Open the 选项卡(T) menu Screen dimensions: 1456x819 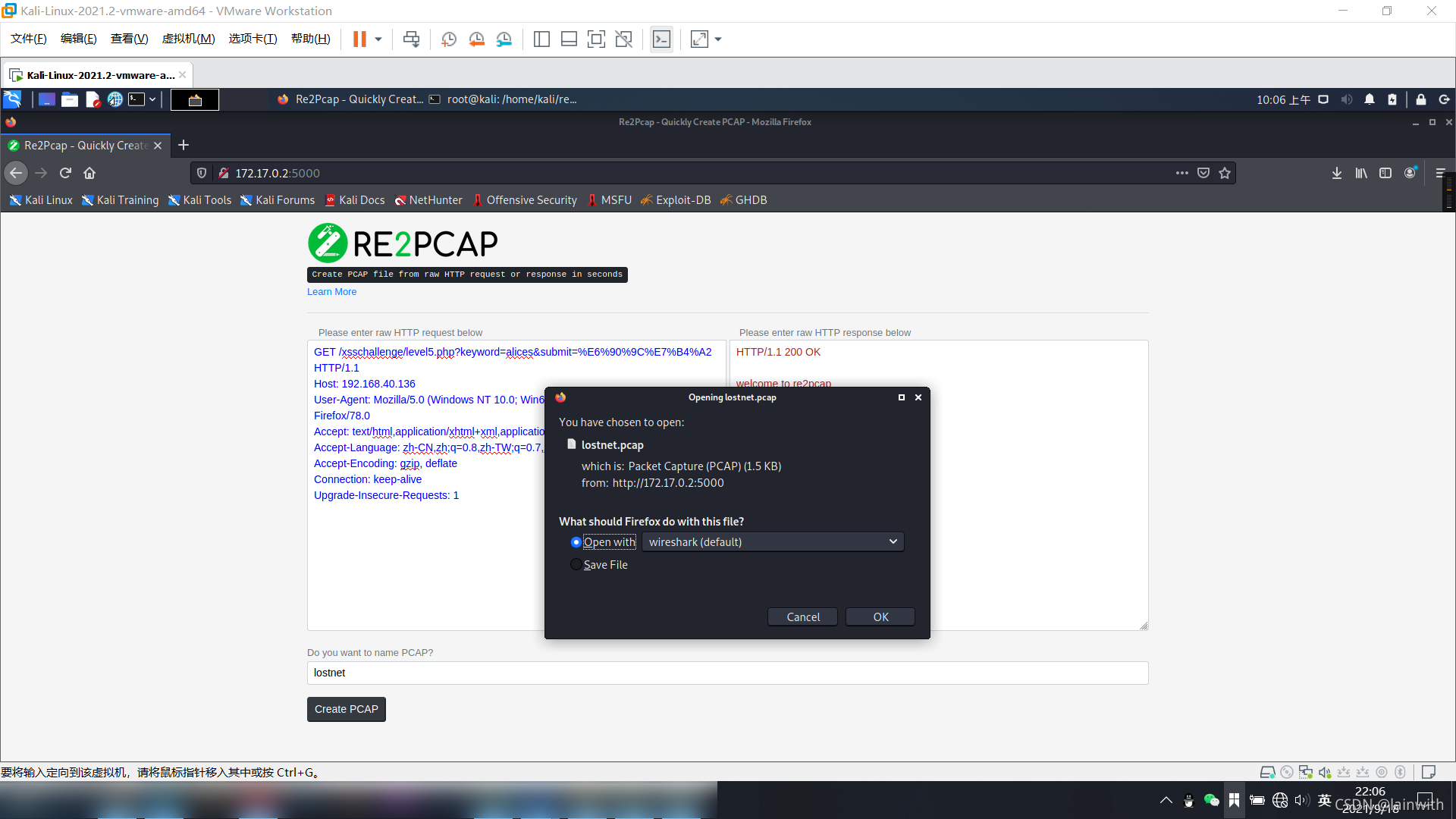pos(253,39)
